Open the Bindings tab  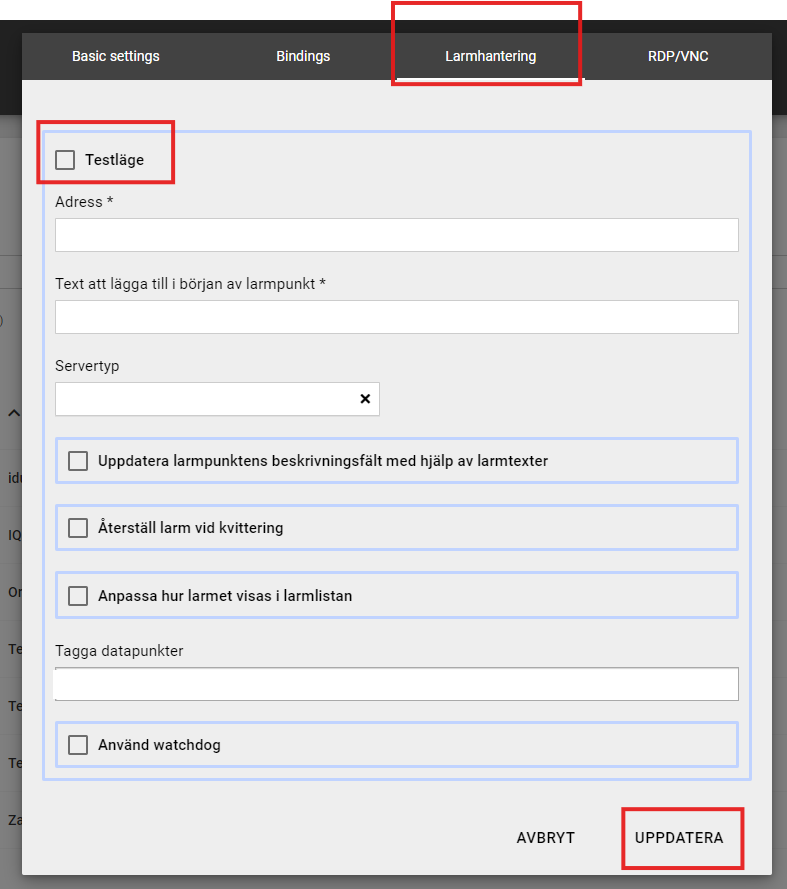303,56
